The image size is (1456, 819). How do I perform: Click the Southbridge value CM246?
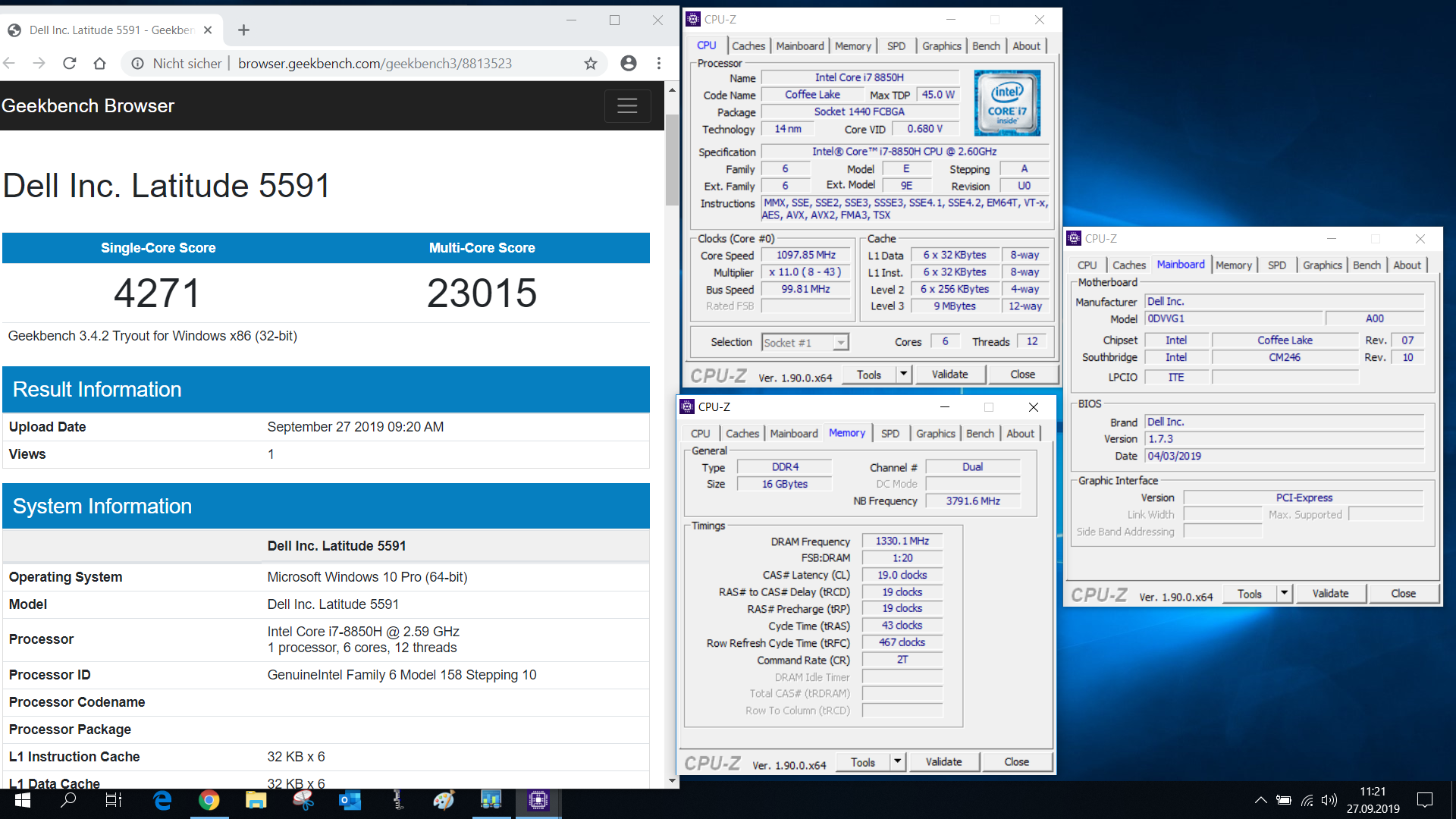click(1285, 357)
